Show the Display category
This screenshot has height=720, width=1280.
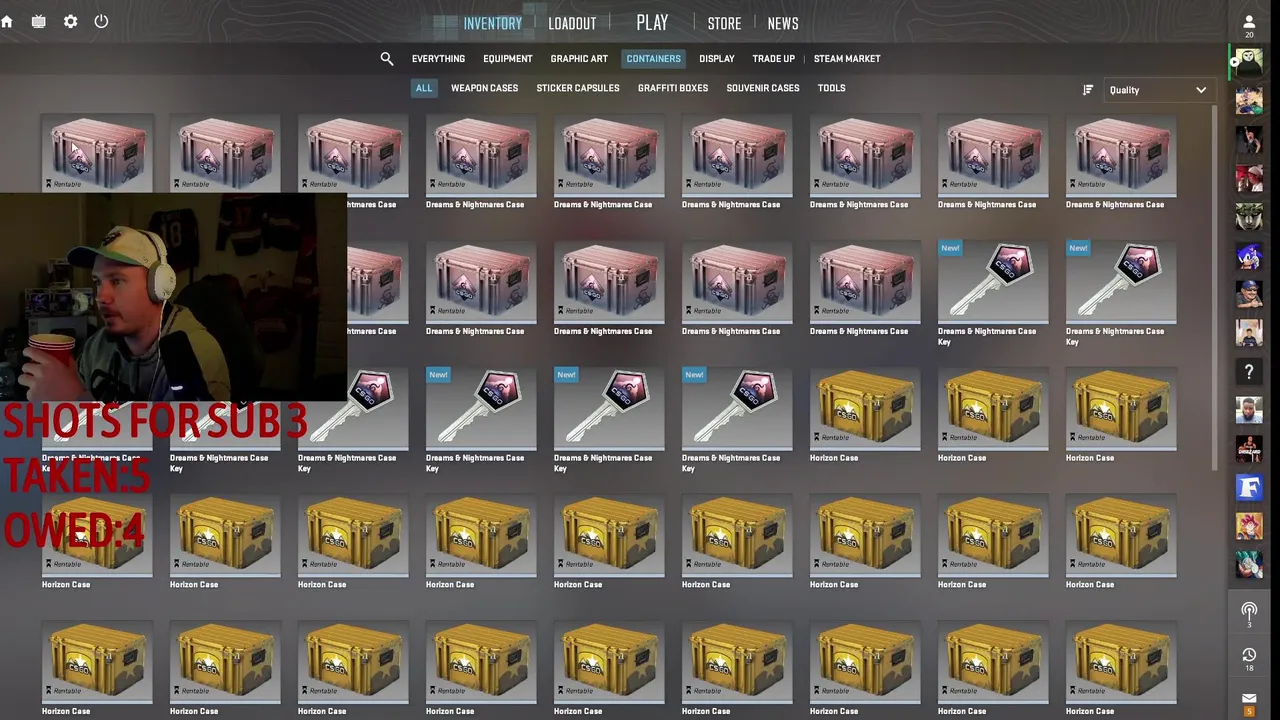[716, 59]
